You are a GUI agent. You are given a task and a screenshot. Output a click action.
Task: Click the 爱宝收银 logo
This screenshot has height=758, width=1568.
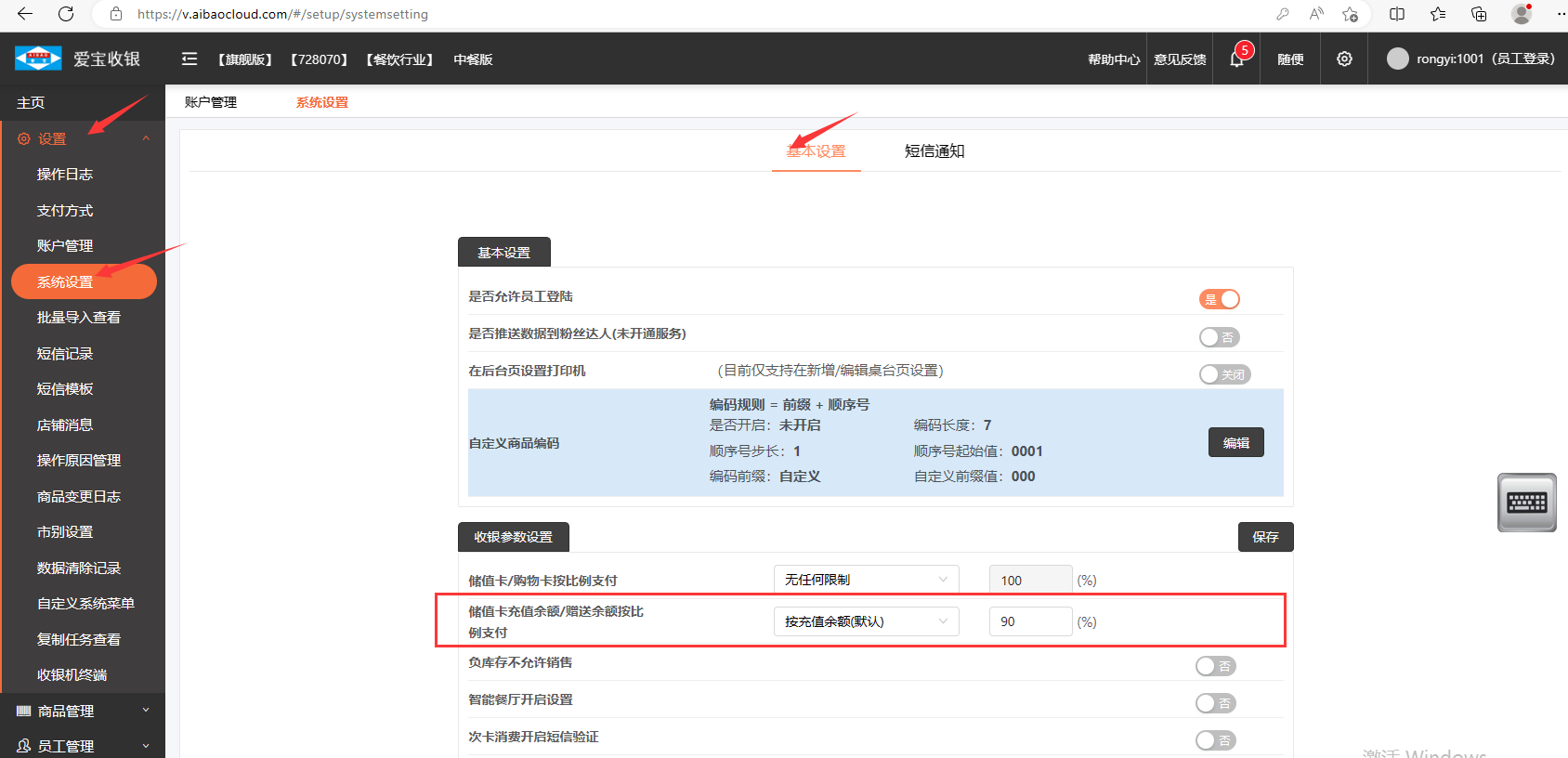(78, 59)
